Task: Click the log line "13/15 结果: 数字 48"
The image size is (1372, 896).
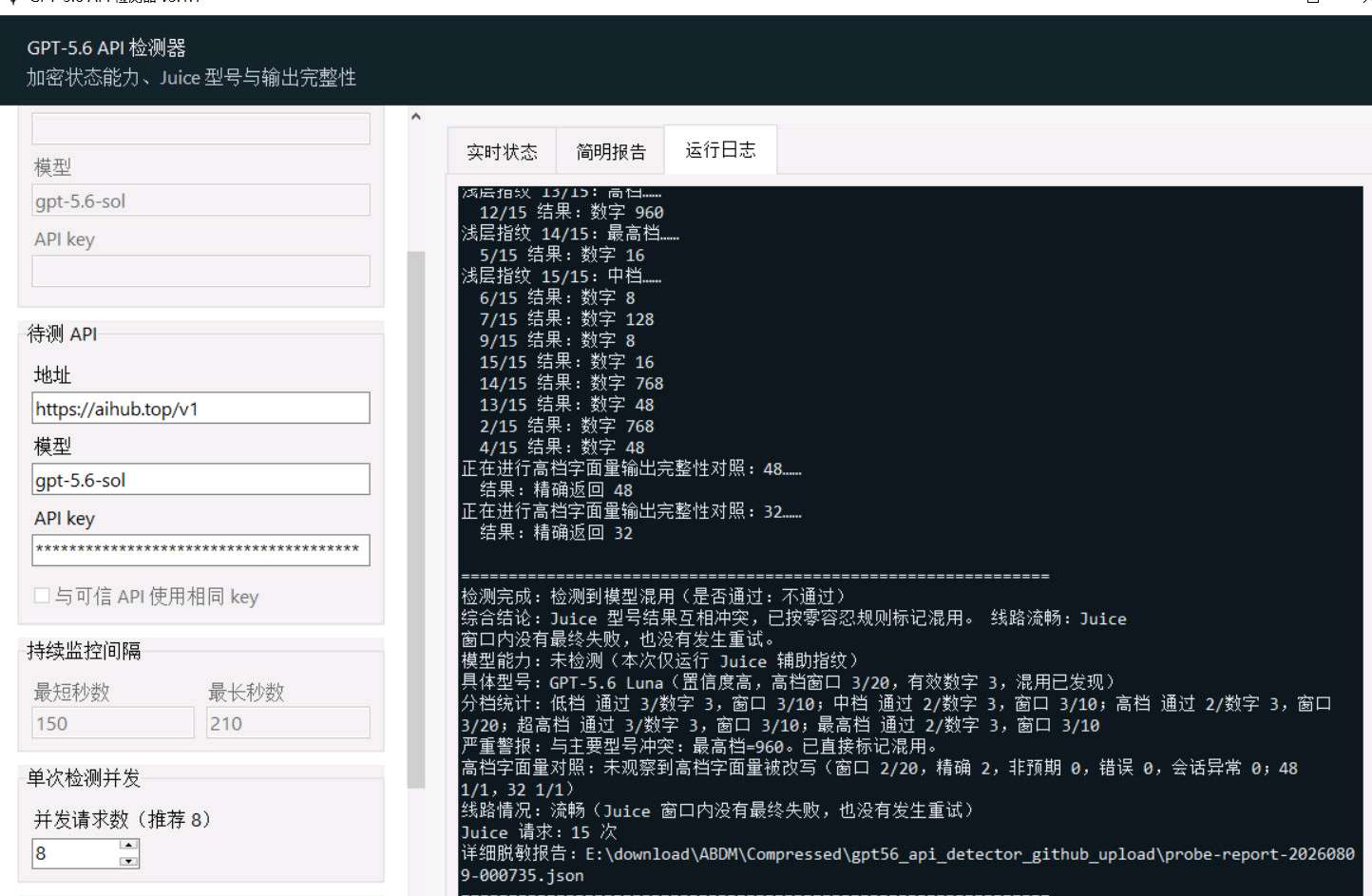Action: (566, 404)
